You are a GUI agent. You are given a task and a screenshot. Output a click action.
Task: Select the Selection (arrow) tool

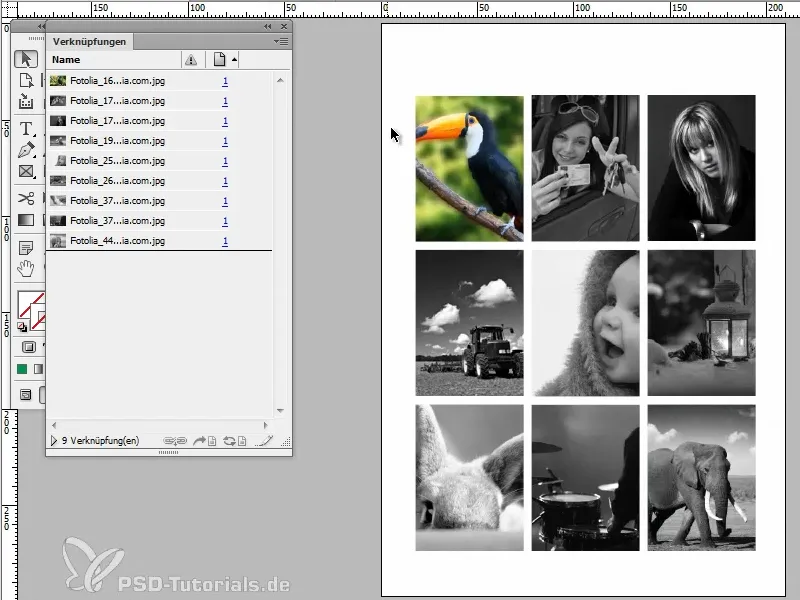coord(26,59)
